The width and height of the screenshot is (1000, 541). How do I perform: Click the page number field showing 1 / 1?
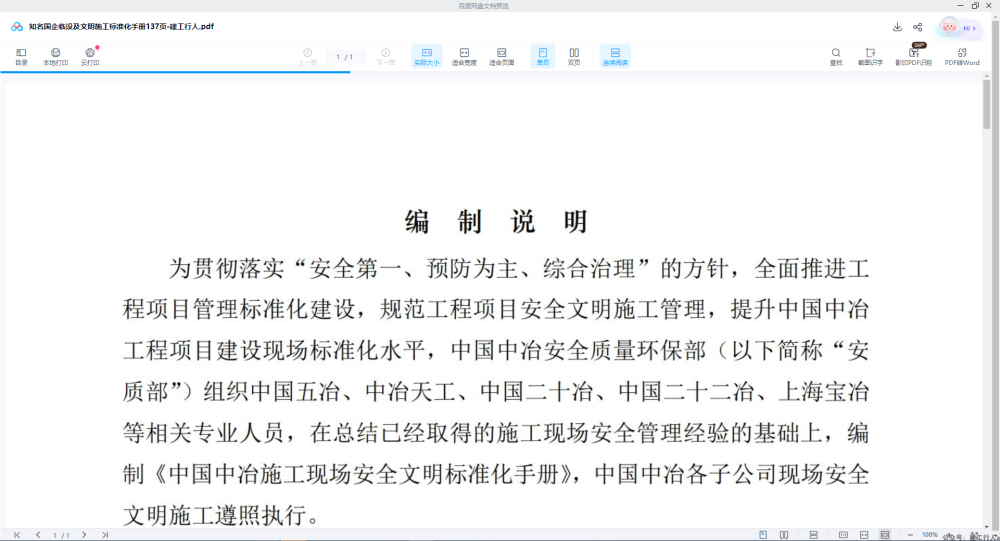(345, 57)
